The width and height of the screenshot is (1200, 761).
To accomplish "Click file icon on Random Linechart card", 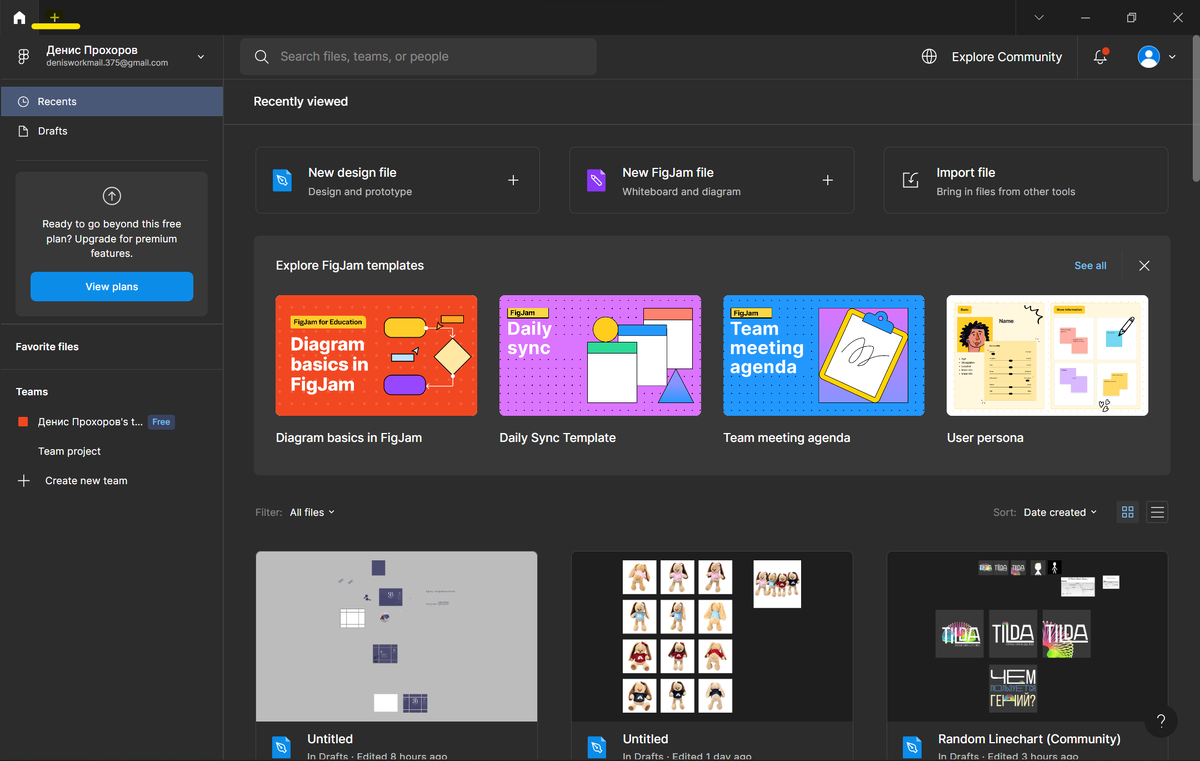I will coord(912,747).
